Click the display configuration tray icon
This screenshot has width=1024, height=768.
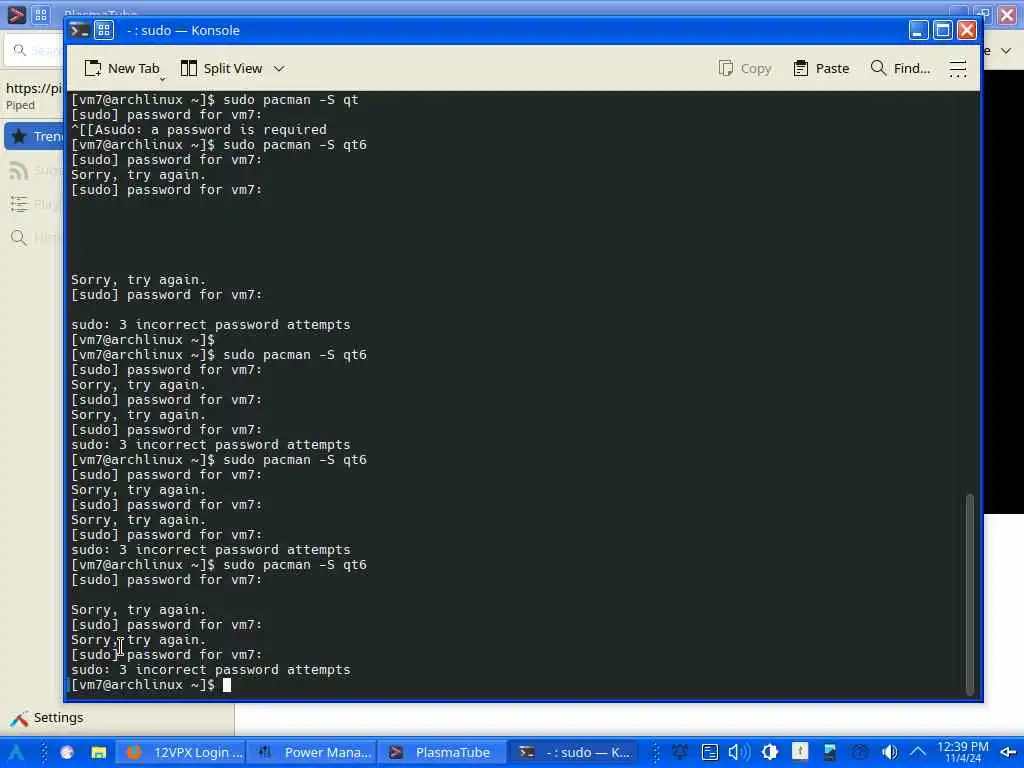pyautogui.click(x=830, y=752)
